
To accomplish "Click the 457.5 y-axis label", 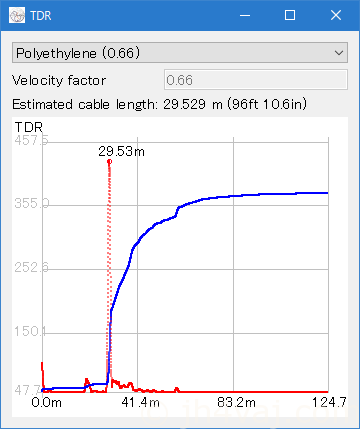I will 31,140.
